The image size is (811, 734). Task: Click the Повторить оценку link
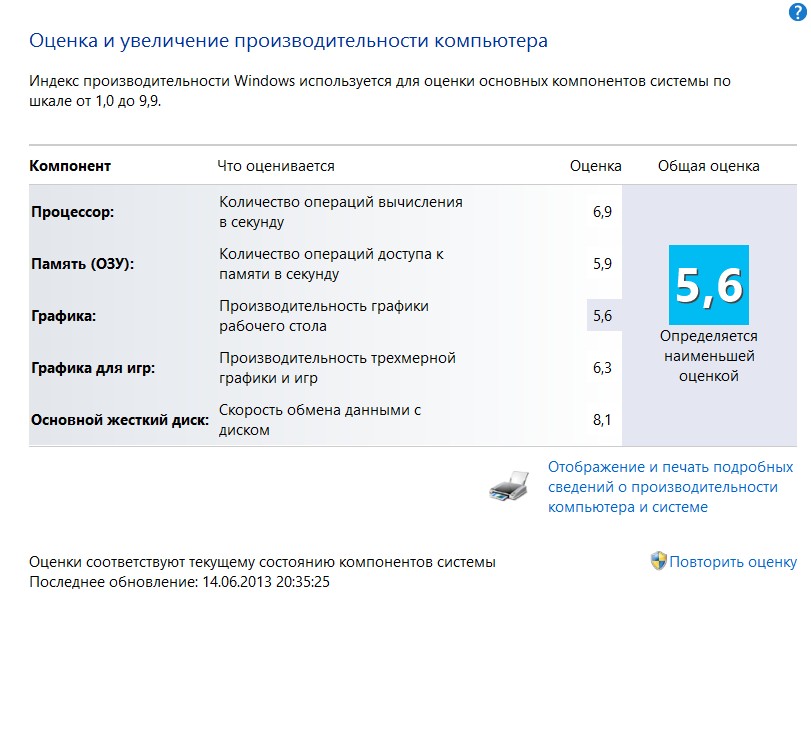[x=733, y=562]
